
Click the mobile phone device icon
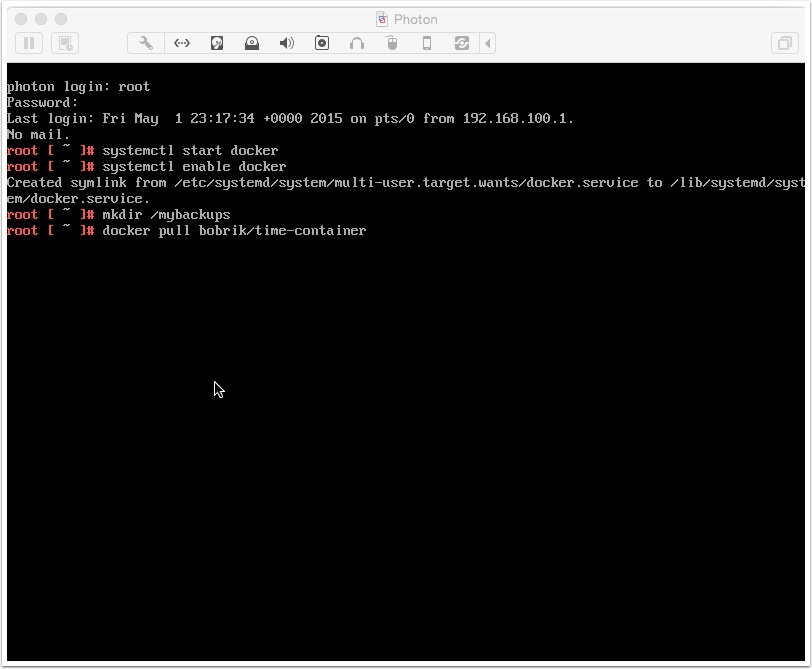427,43
